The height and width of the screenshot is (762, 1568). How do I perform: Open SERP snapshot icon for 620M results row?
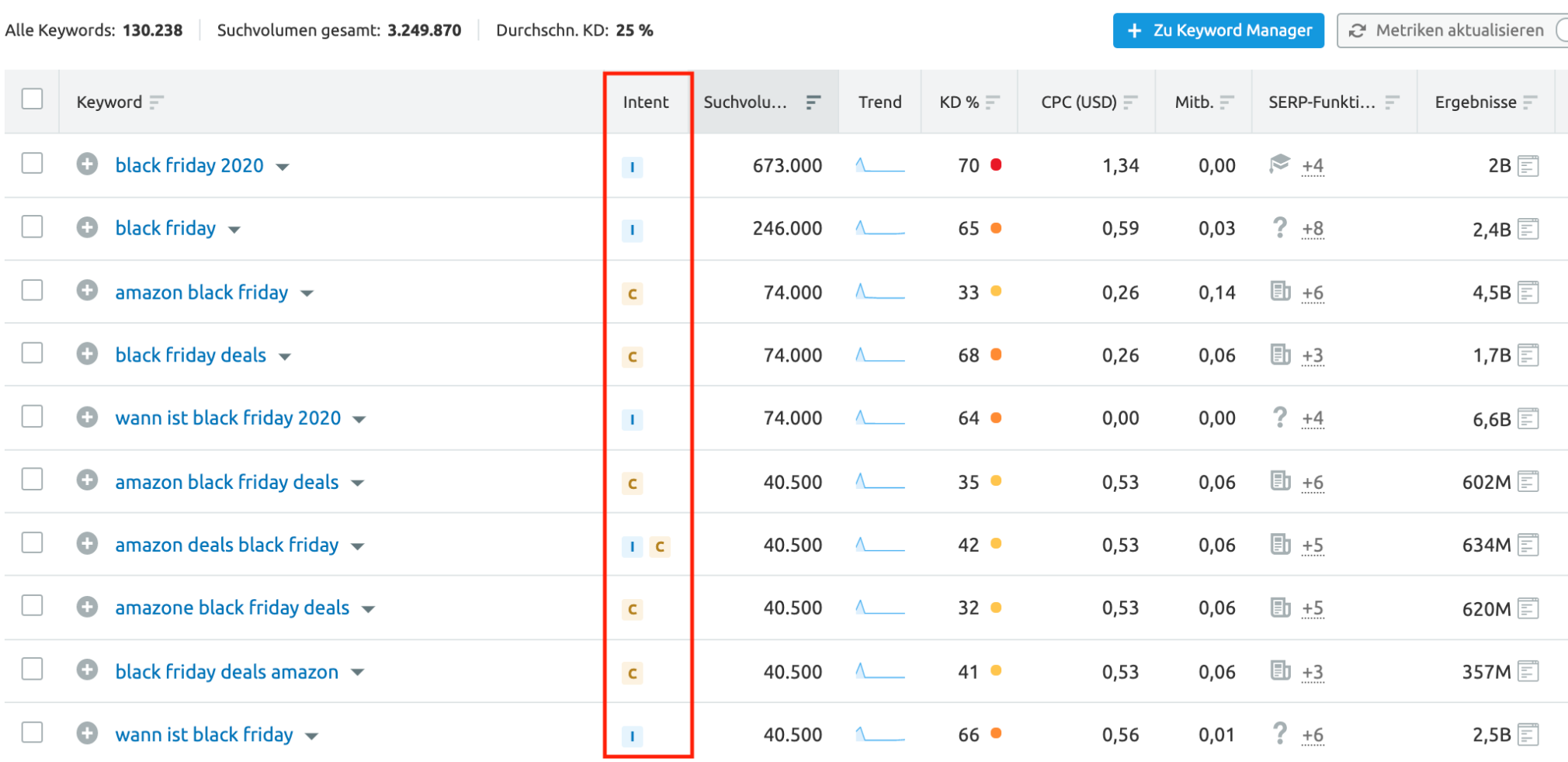pos(1528,608)
